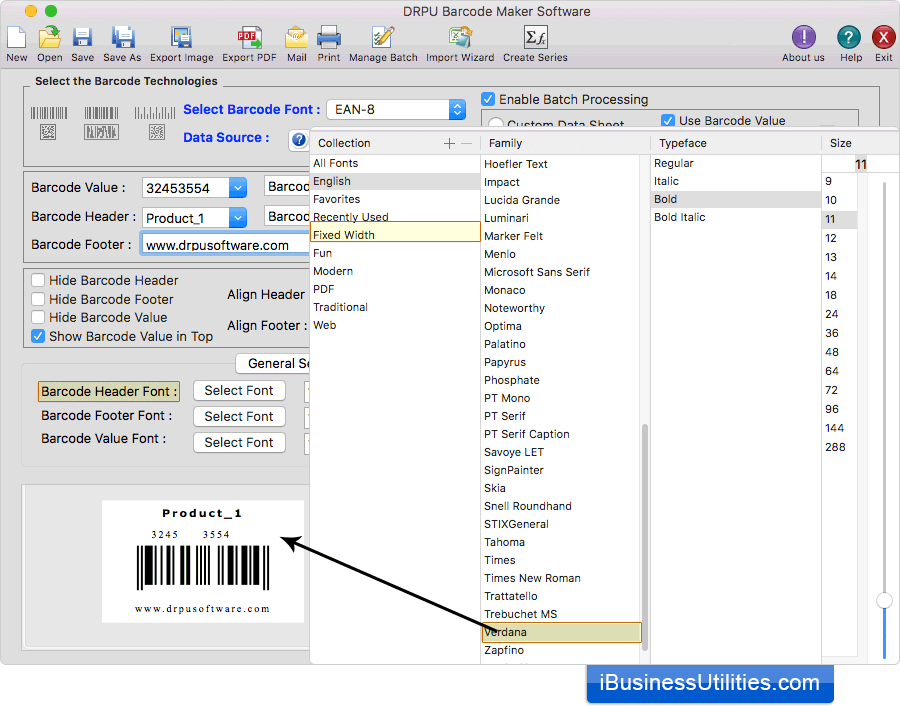900x706 pixels.
Task: Toggle Use Barcode Value checkbox
Action: pyautogui.click(x=668, y=121)
